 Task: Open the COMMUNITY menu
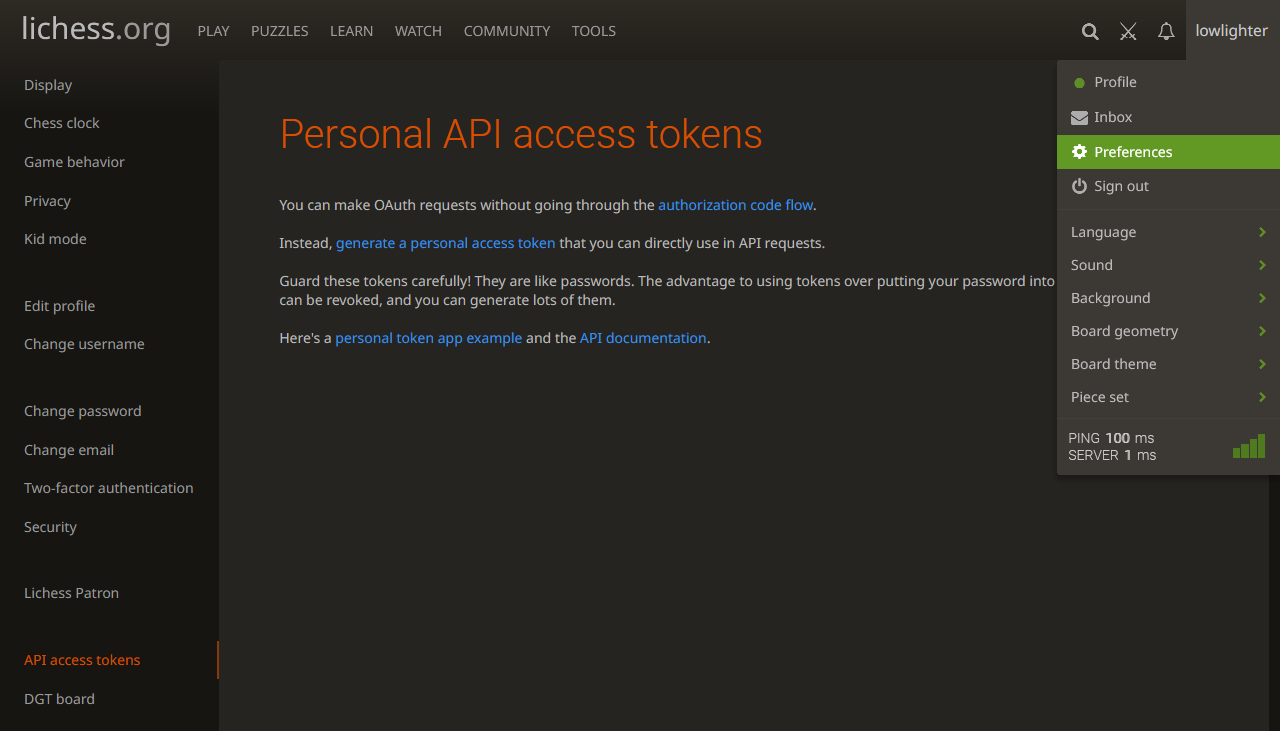(x=507, y=31)
